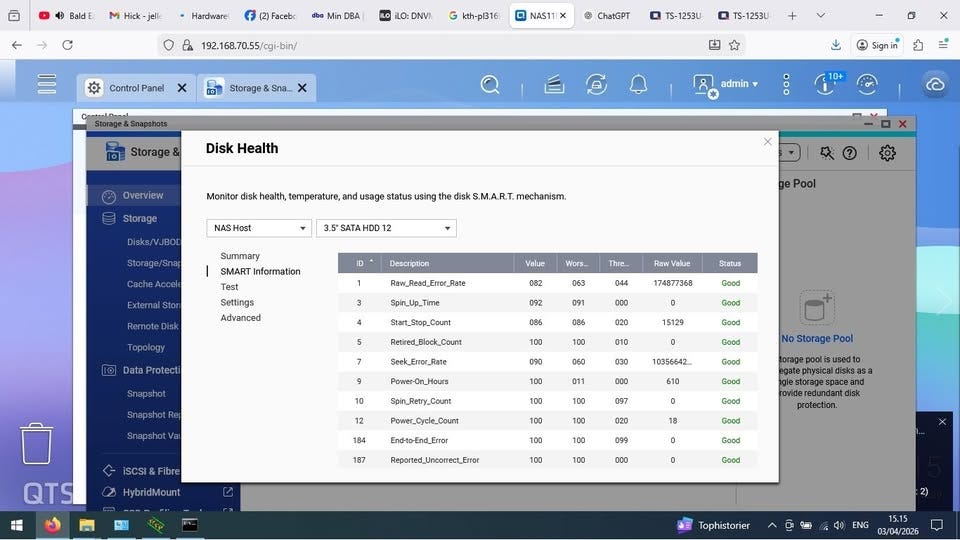
Task: Click the QTS search magnifier icon
Action: coord(490,85)
